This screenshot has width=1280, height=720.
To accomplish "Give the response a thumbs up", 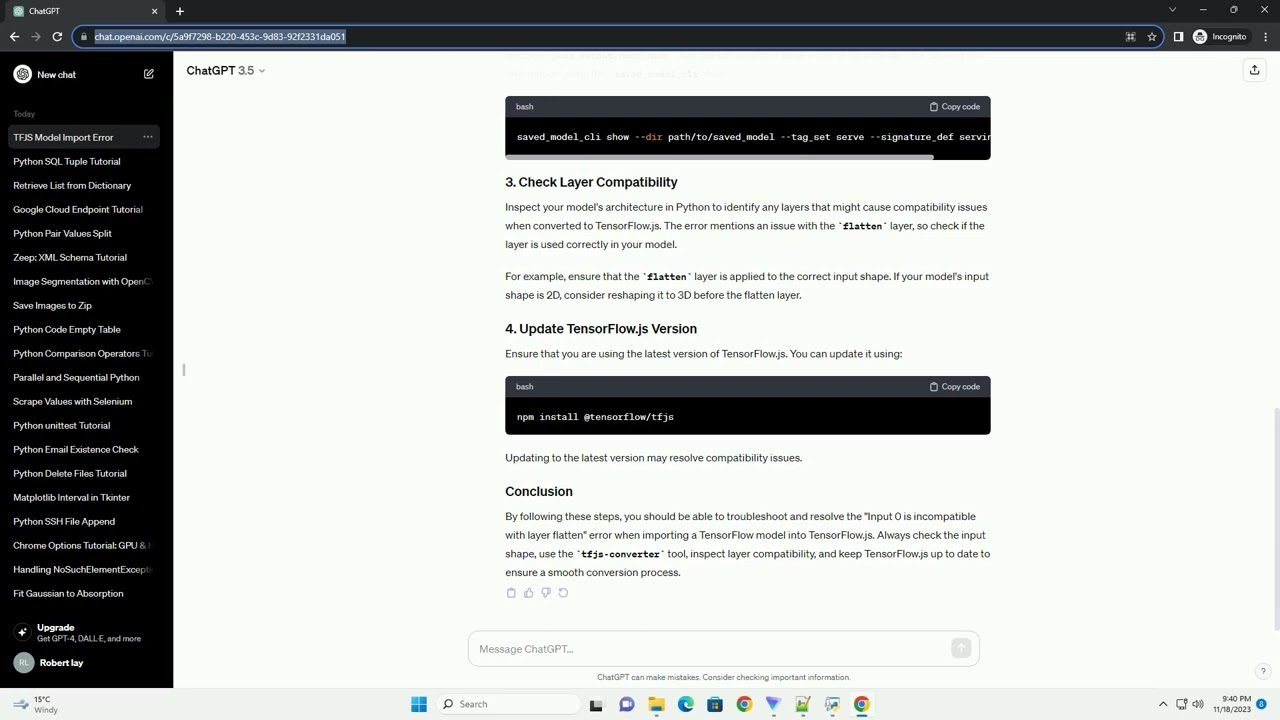I will pyautogui.click(x=528, y=593).
